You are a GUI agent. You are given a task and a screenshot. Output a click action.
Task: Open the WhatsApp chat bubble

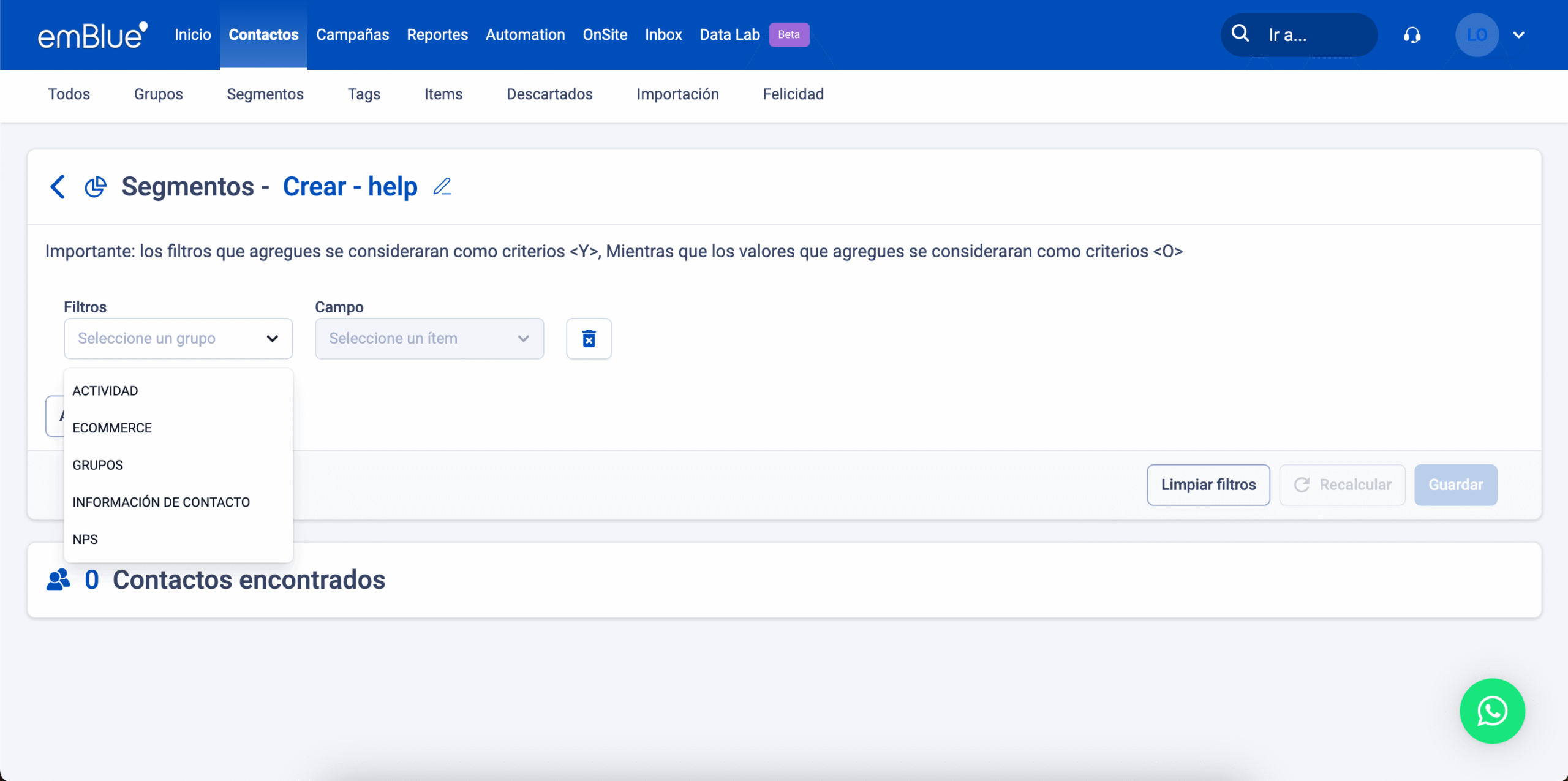coord(1492,711)
